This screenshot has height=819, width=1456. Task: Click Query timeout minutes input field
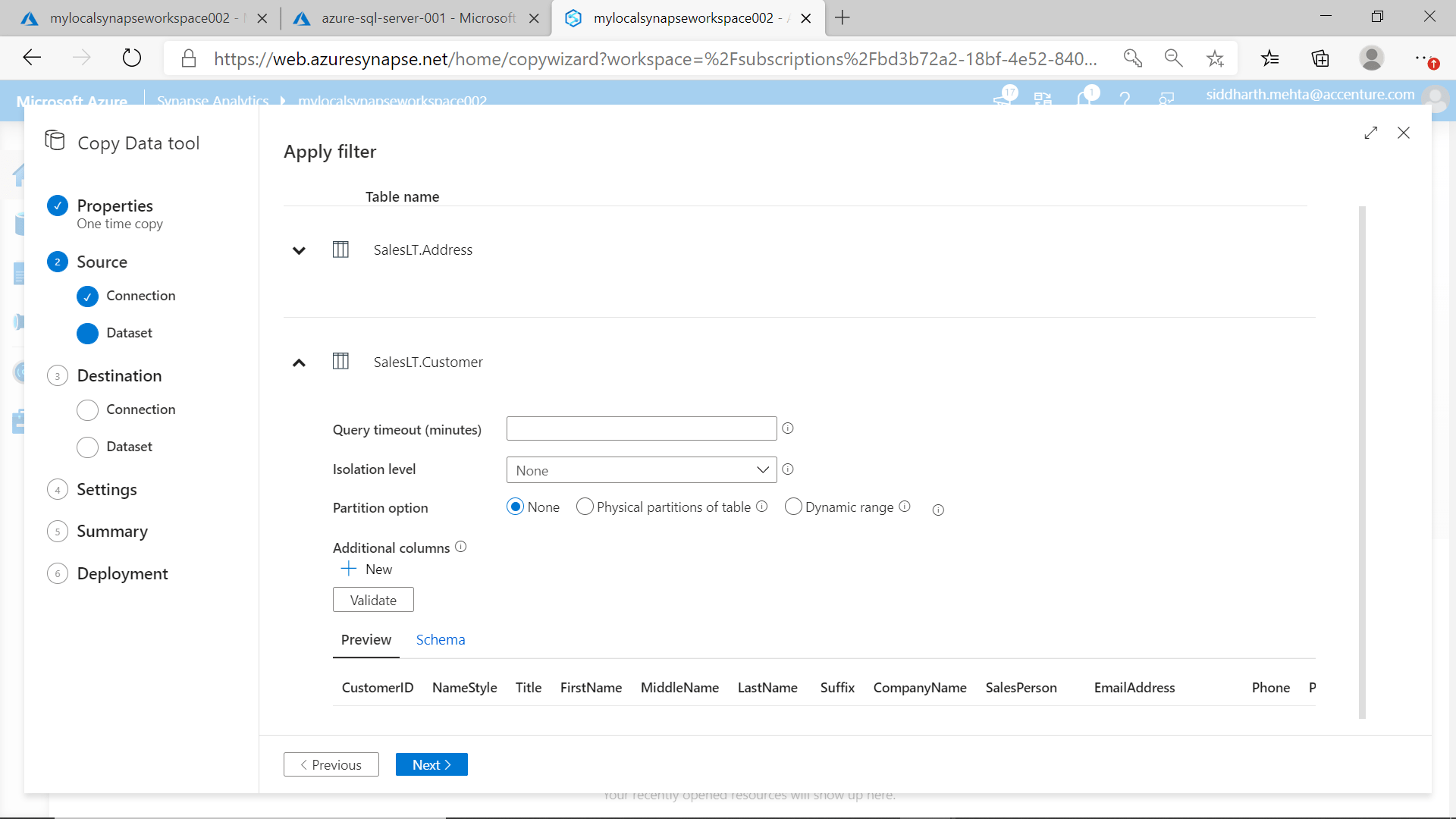642,428
